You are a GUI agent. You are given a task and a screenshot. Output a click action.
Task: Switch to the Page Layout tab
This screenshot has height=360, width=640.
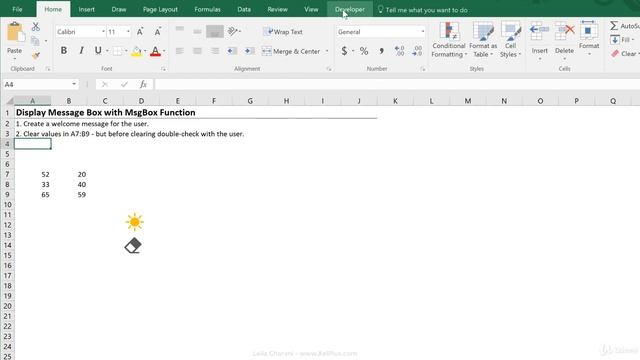coord(160,9)
